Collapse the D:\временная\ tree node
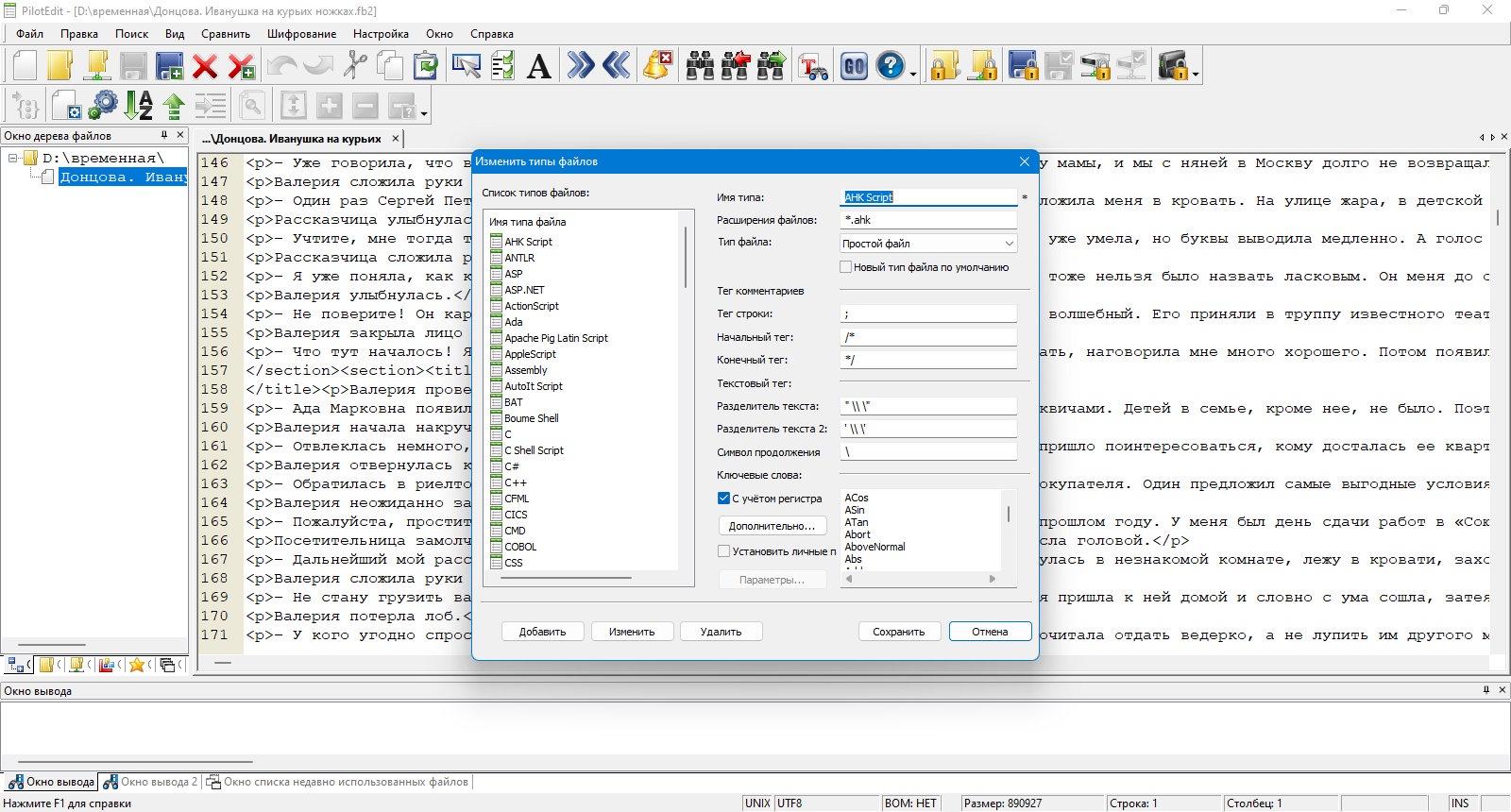Viewport: 1511px width, 812px height. pos(13,158)
